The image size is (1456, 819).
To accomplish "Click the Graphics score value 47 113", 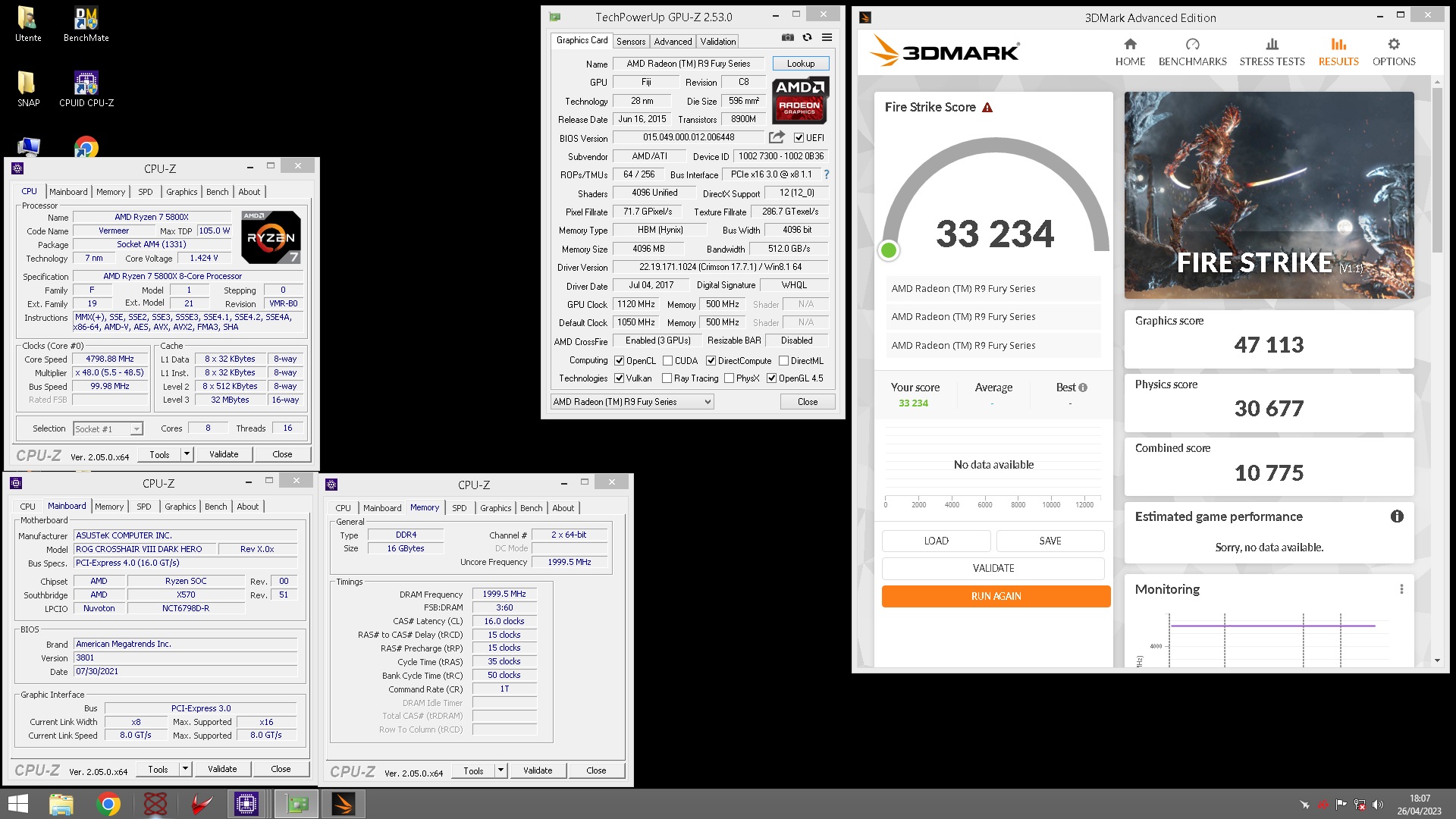I will pos(1269,345).
